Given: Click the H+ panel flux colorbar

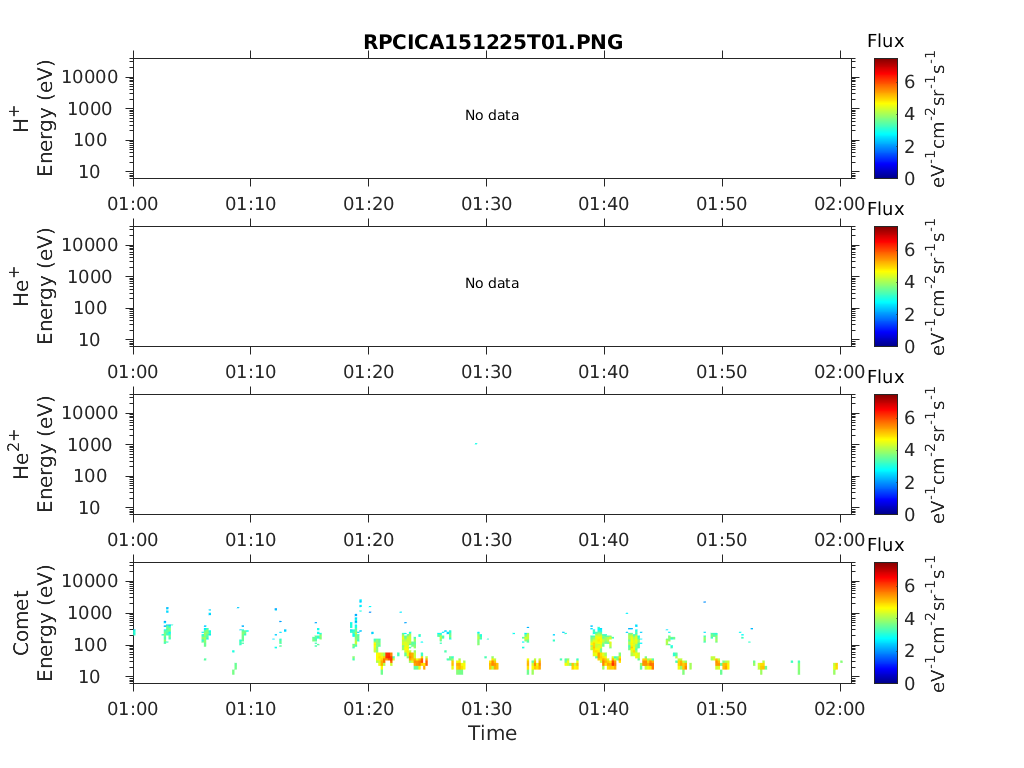Looking at the screenshot, I should 886,118.
